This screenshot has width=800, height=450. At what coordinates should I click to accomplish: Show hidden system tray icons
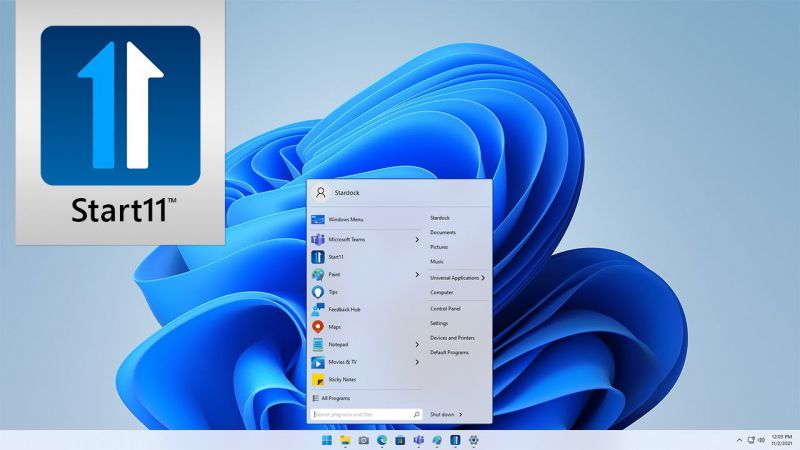click(x=739, y=440)
